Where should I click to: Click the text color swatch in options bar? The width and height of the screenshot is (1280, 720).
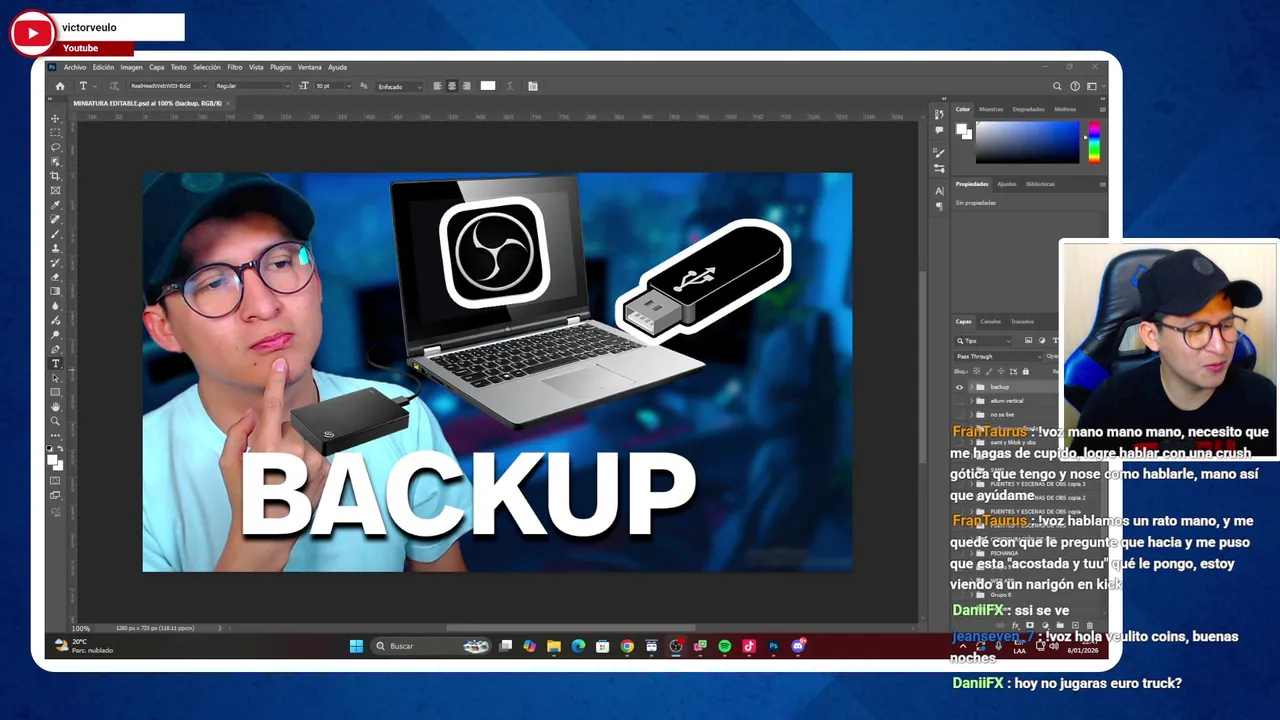488,86
